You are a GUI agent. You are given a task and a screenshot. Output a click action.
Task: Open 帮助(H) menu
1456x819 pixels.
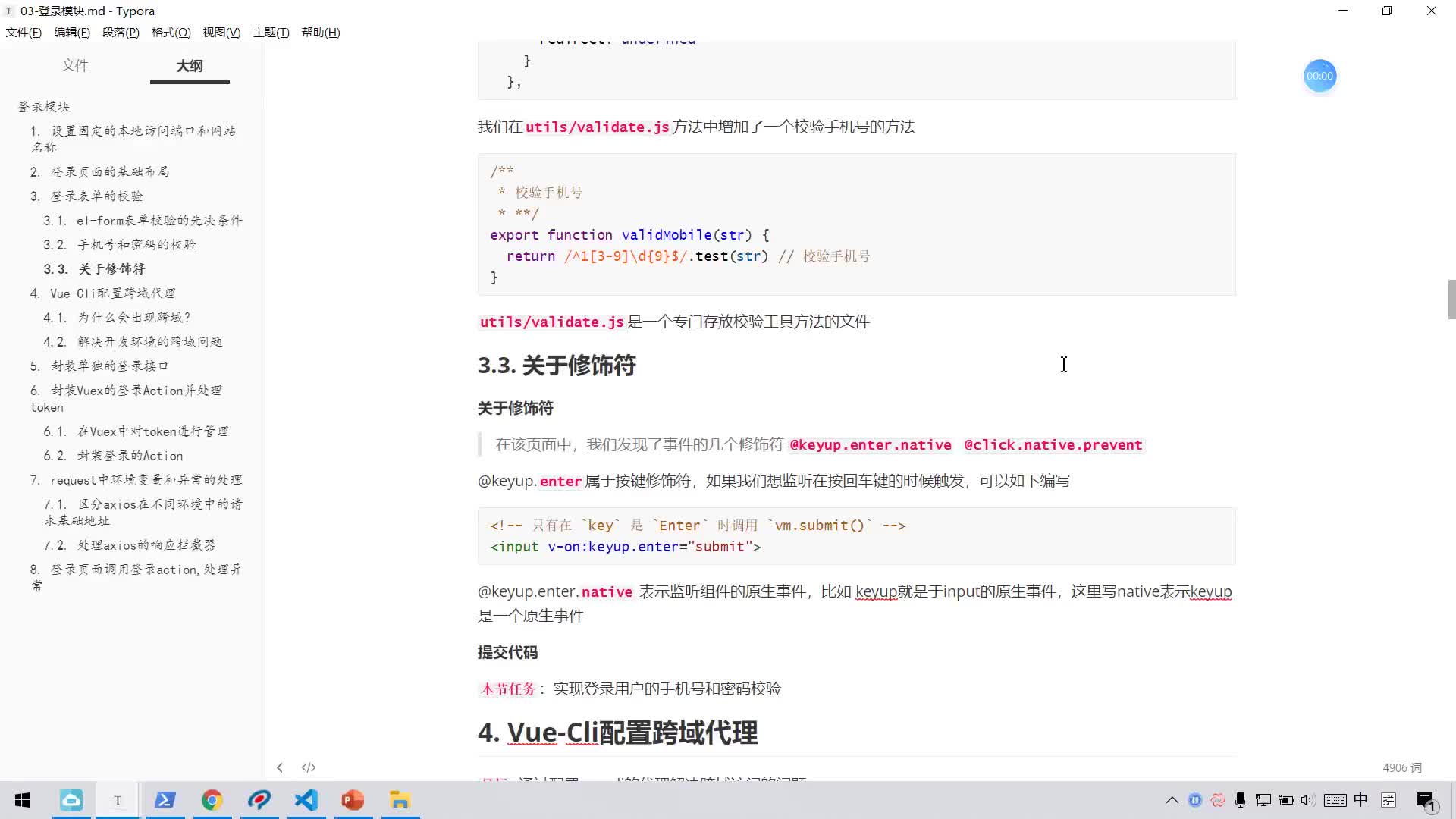tap(321, 32)
